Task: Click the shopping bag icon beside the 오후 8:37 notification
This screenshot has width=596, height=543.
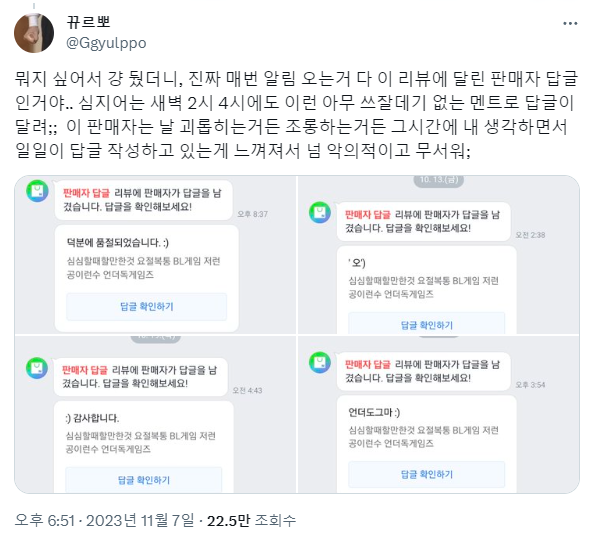Action: (37, 191)
